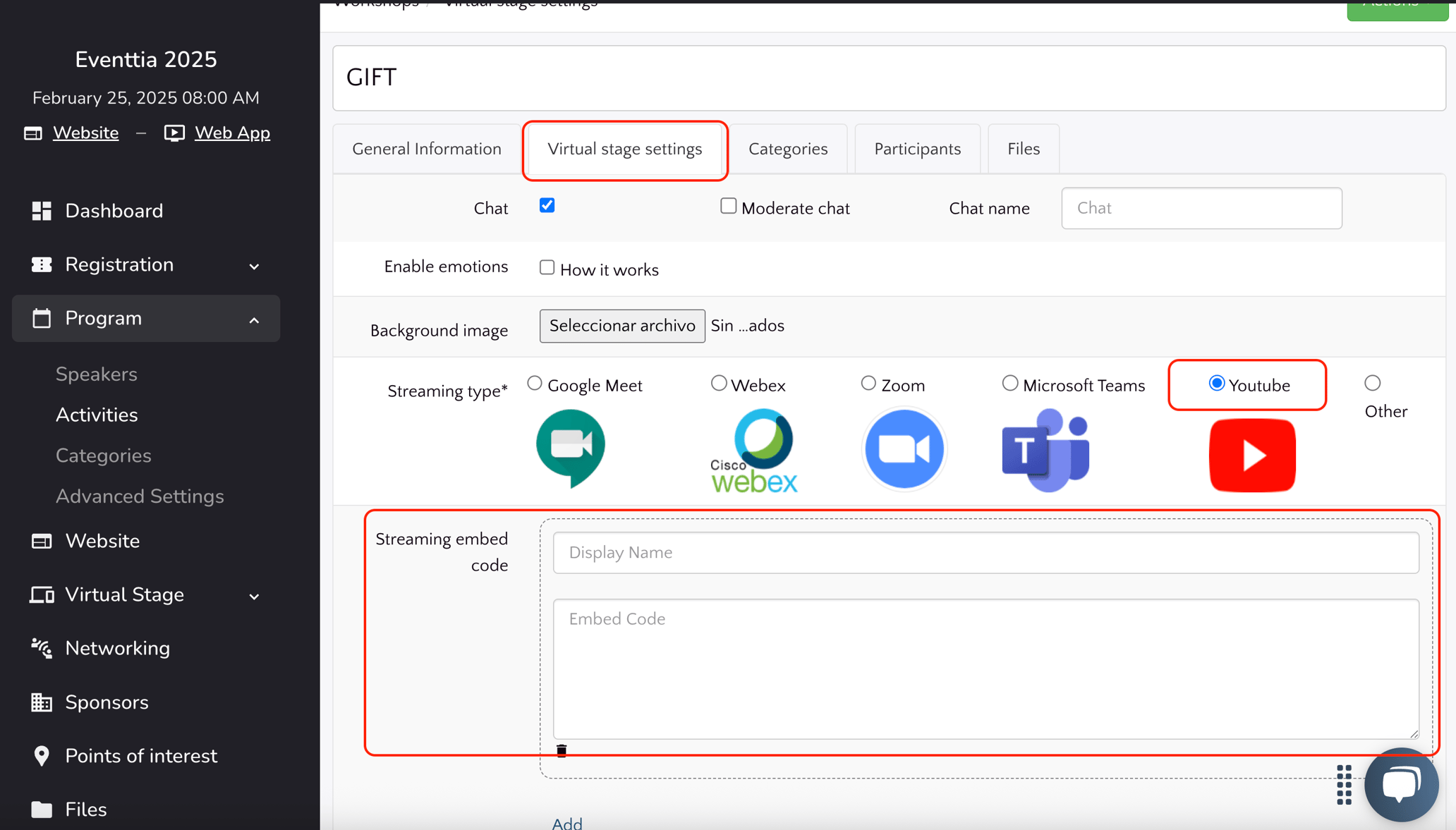Expand the Registration menu chevron
Viewport: 1456px width, 830px height.
[255, 267]
